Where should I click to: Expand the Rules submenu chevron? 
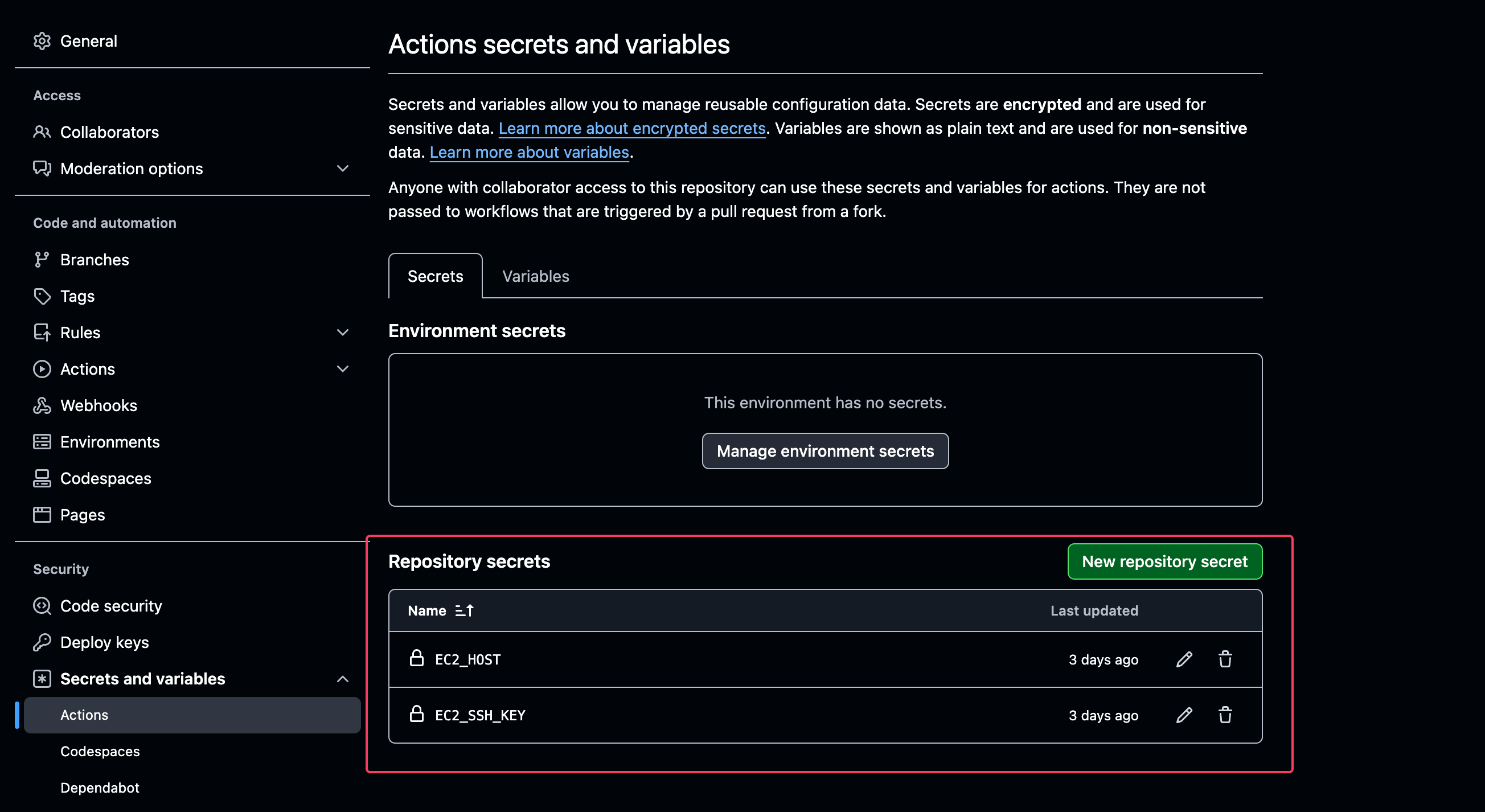342,333
